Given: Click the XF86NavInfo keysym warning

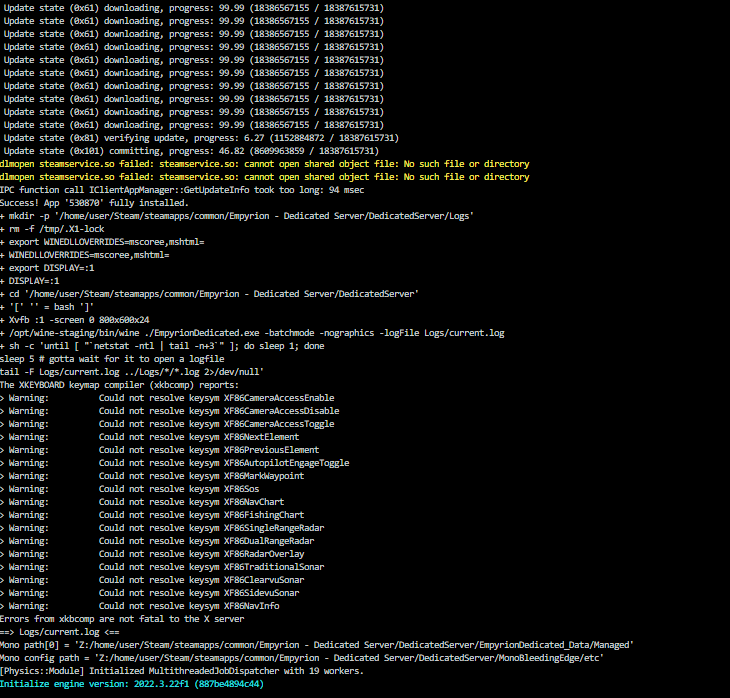Looking at the screenshot, I should (x=140, y=607).
